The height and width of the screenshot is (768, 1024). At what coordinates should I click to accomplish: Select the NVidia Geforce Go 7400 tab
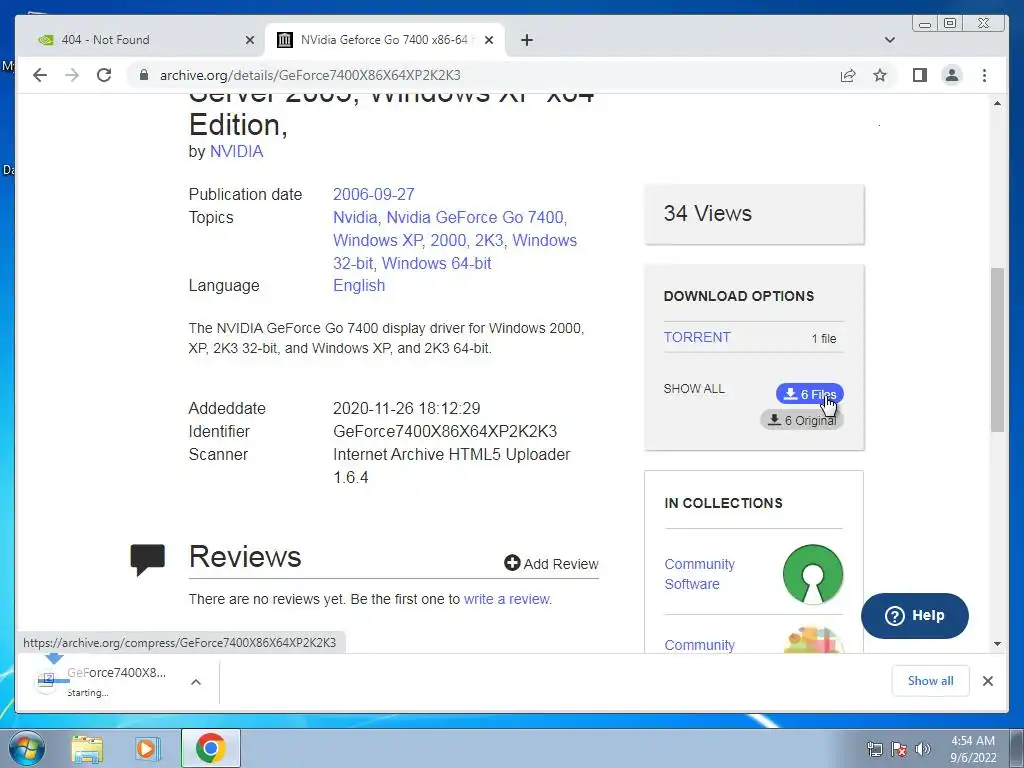(385, 40)
